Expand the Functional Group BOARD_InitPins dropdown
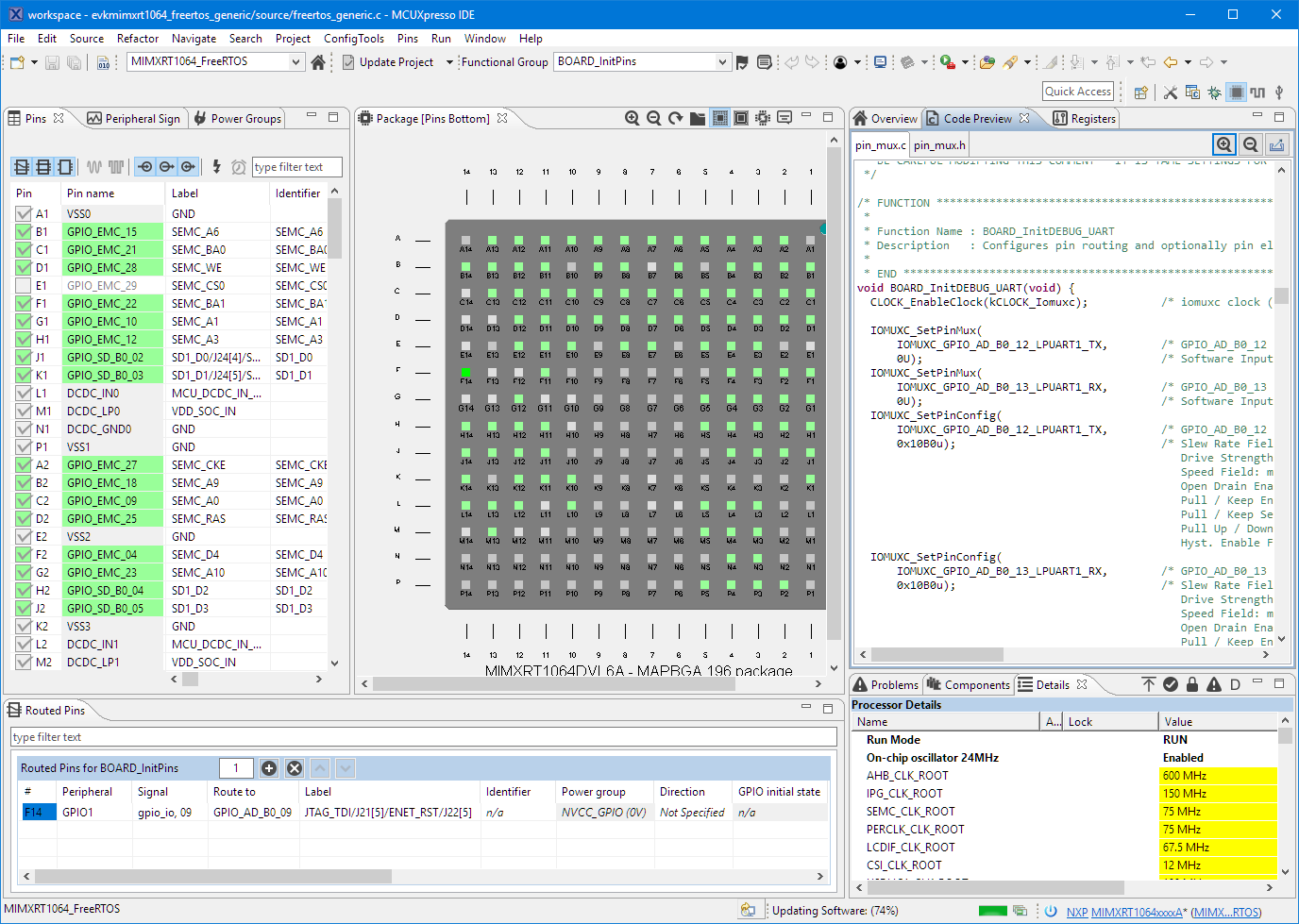 (722, 62)
